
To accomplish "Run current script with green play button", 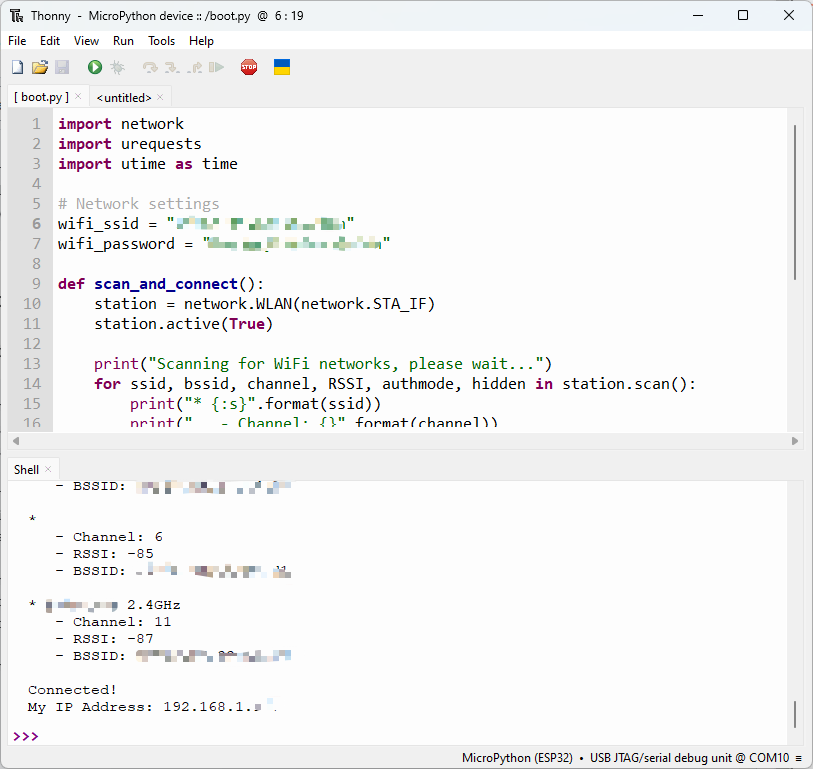I will click(x=94, y=67).
